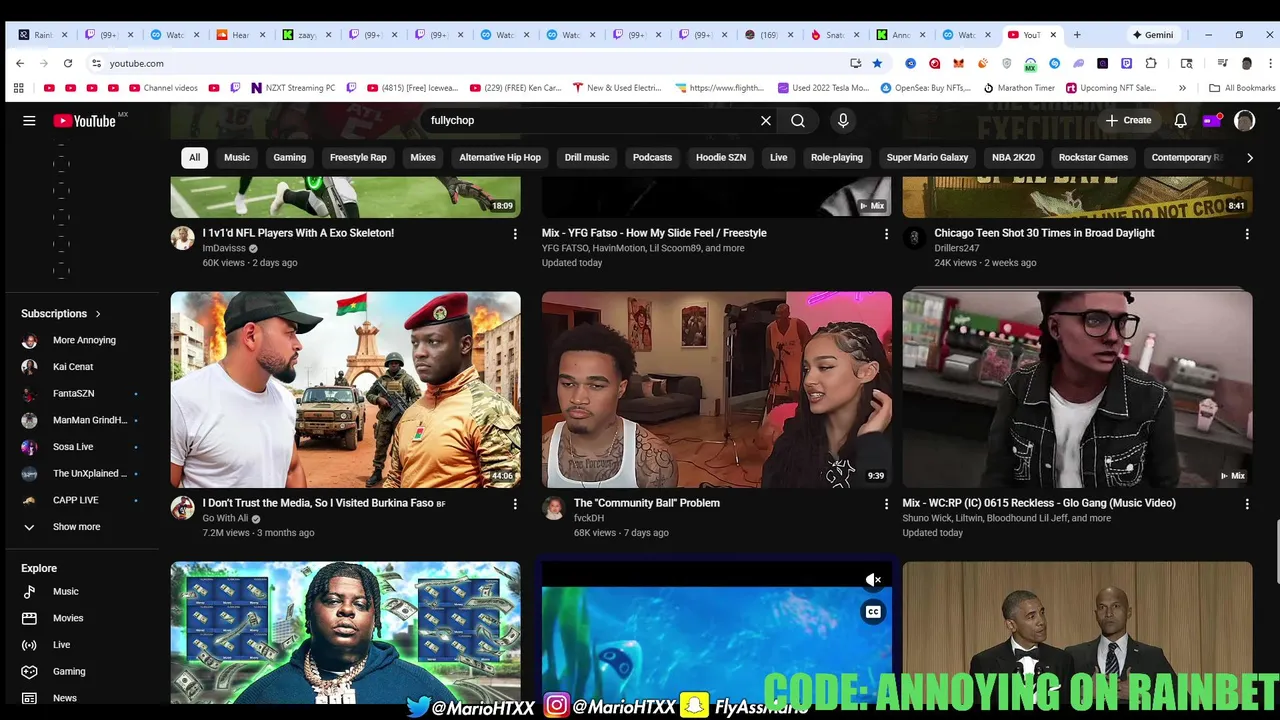Unmute the preview video with speaker icon

click(x=873, y=580)
